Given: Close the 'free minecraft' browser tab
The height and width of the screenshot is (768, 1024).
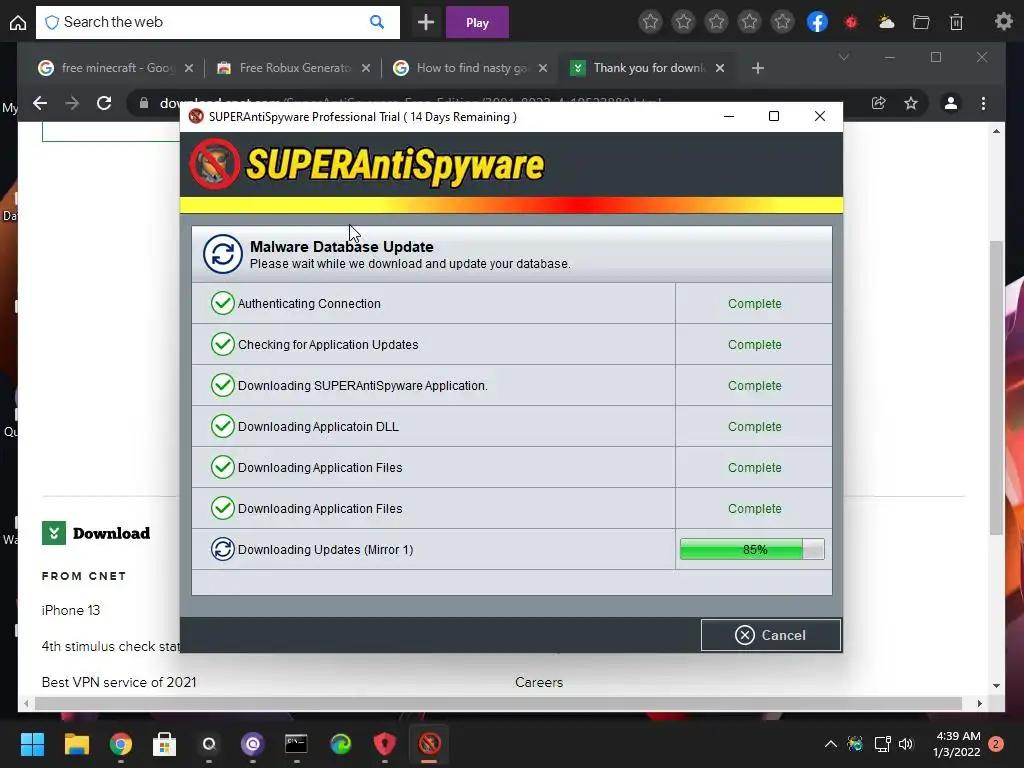Looking at the screenshot, I should click(x=189, y=68).
